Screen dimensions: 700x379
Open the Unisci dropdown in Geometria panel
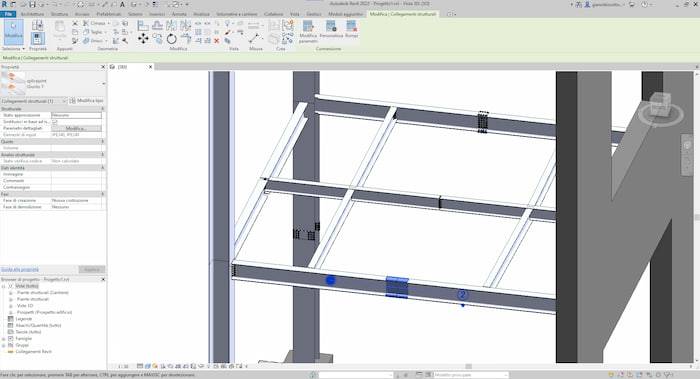click(x=106, y=41)
